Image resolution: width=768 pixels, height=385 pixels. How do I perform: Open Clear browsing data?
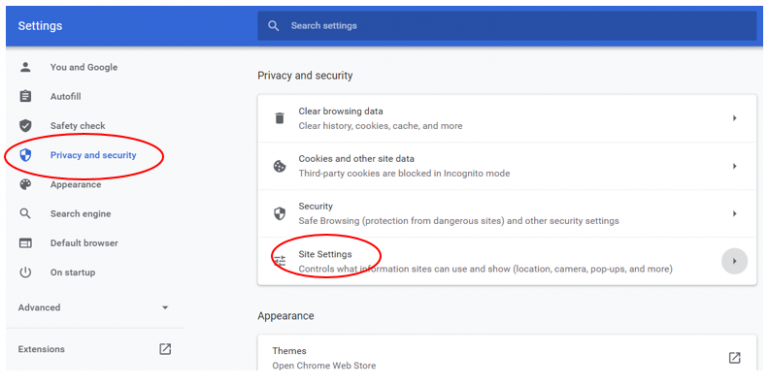(507, 118)
